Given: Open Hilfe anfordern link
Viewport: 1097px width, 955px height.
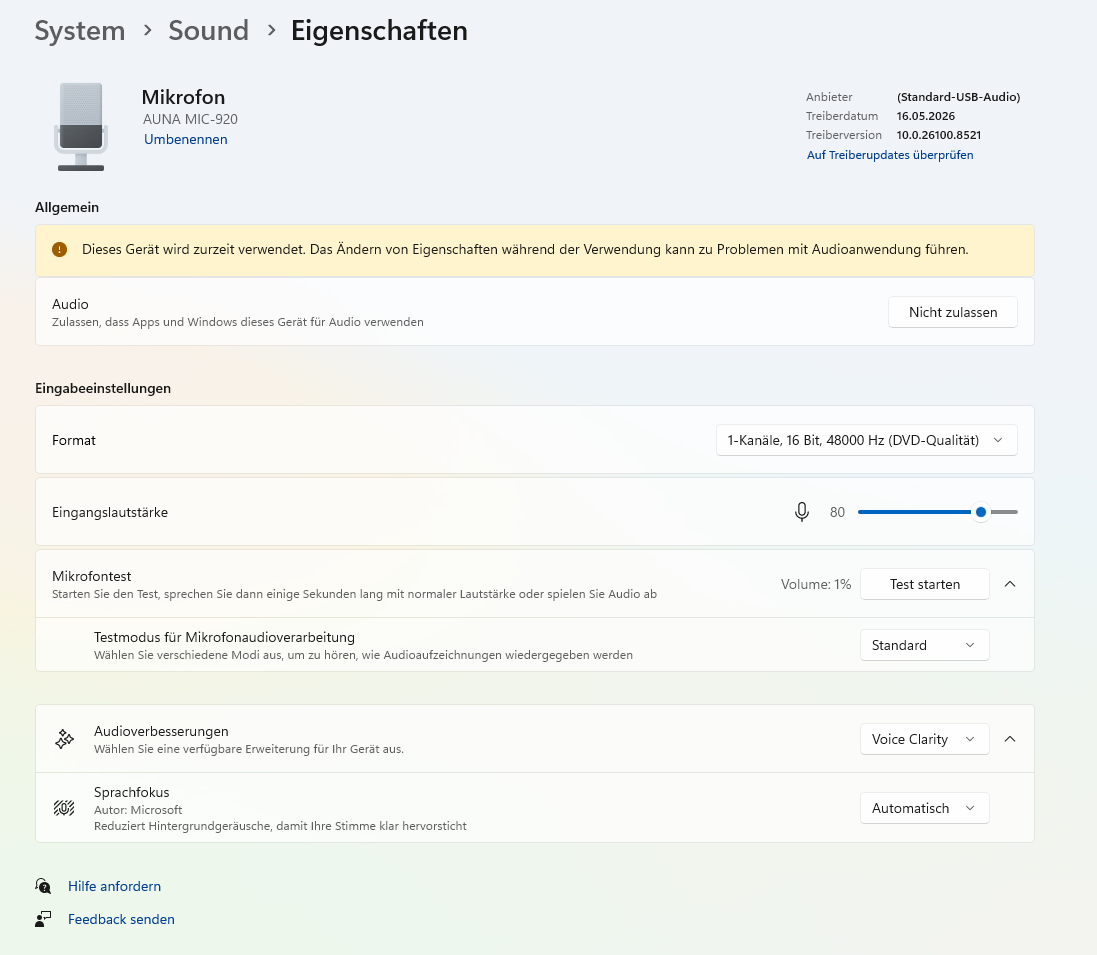Looking at the screenshot, I should pos(115,886).
